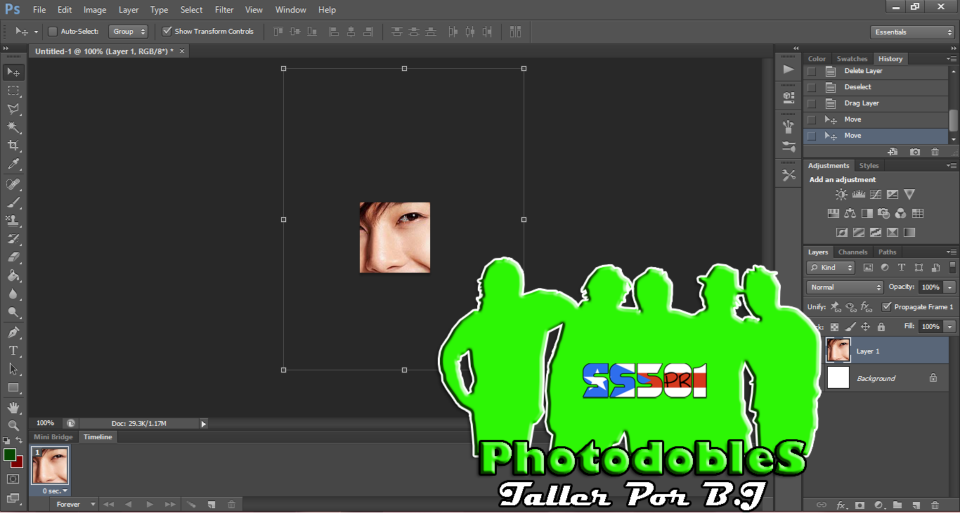Screen dimensions: 960x513
Task: Select the Pen tool
Action: click(x=13, y=332)
